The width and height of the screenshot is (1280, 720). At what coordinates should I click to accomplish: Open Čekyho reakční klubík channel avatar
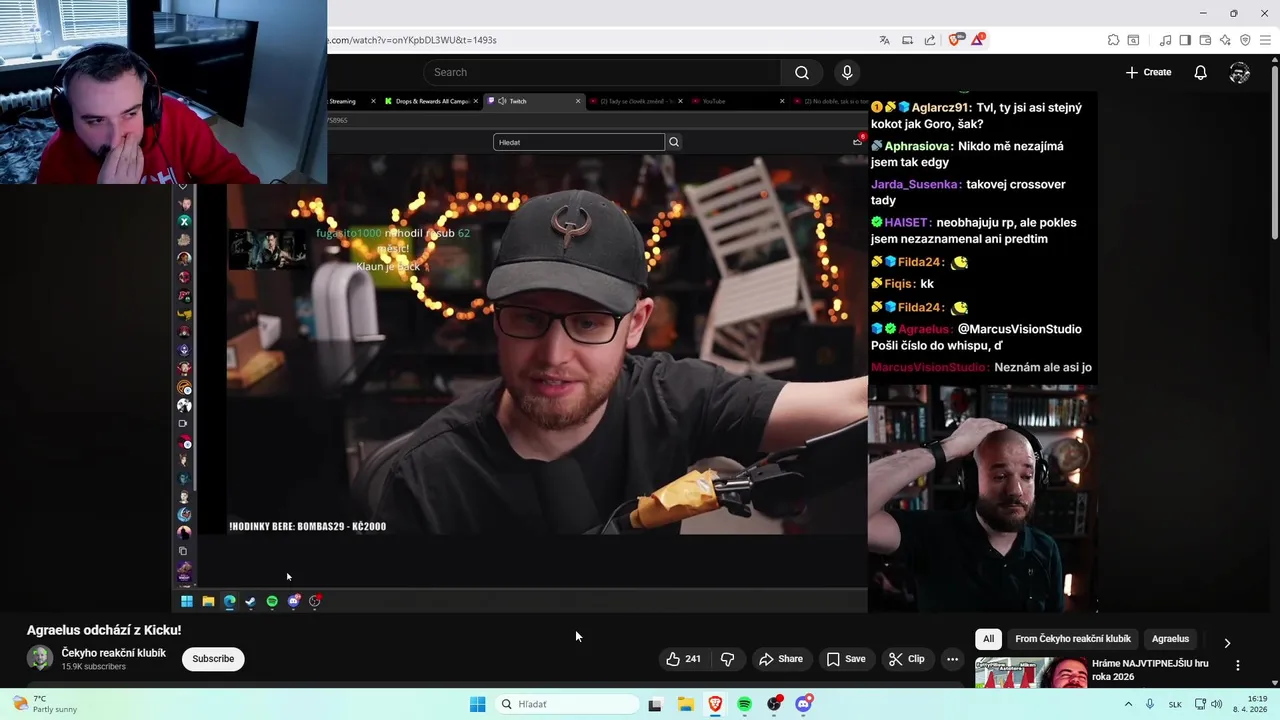40,658
